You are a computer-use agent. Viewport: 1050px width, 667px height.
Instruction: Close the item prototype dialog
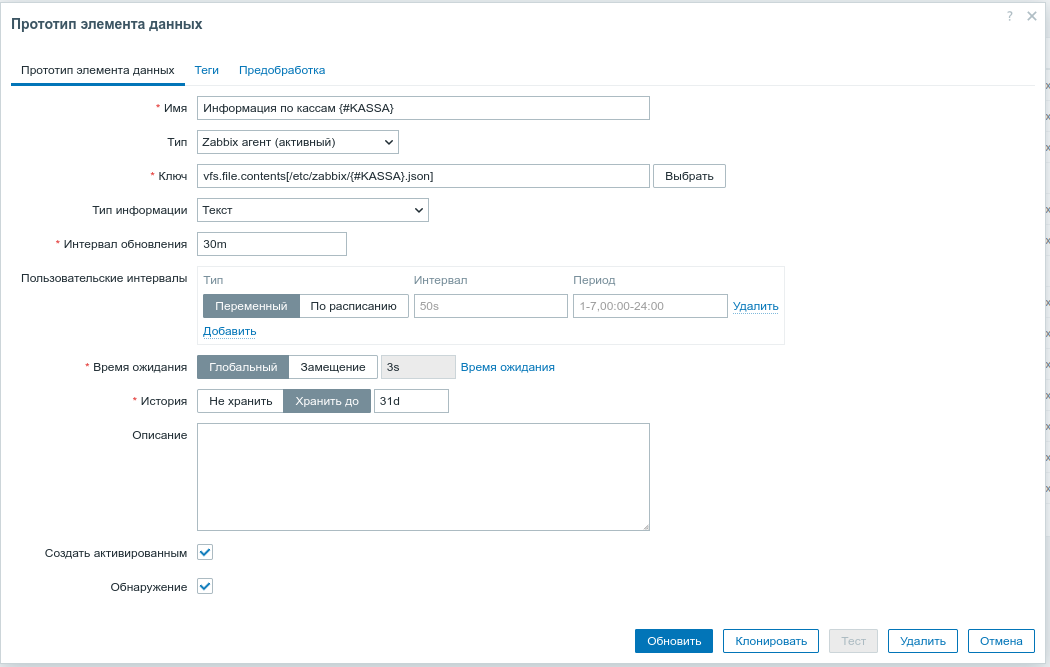click(1031, 16)
